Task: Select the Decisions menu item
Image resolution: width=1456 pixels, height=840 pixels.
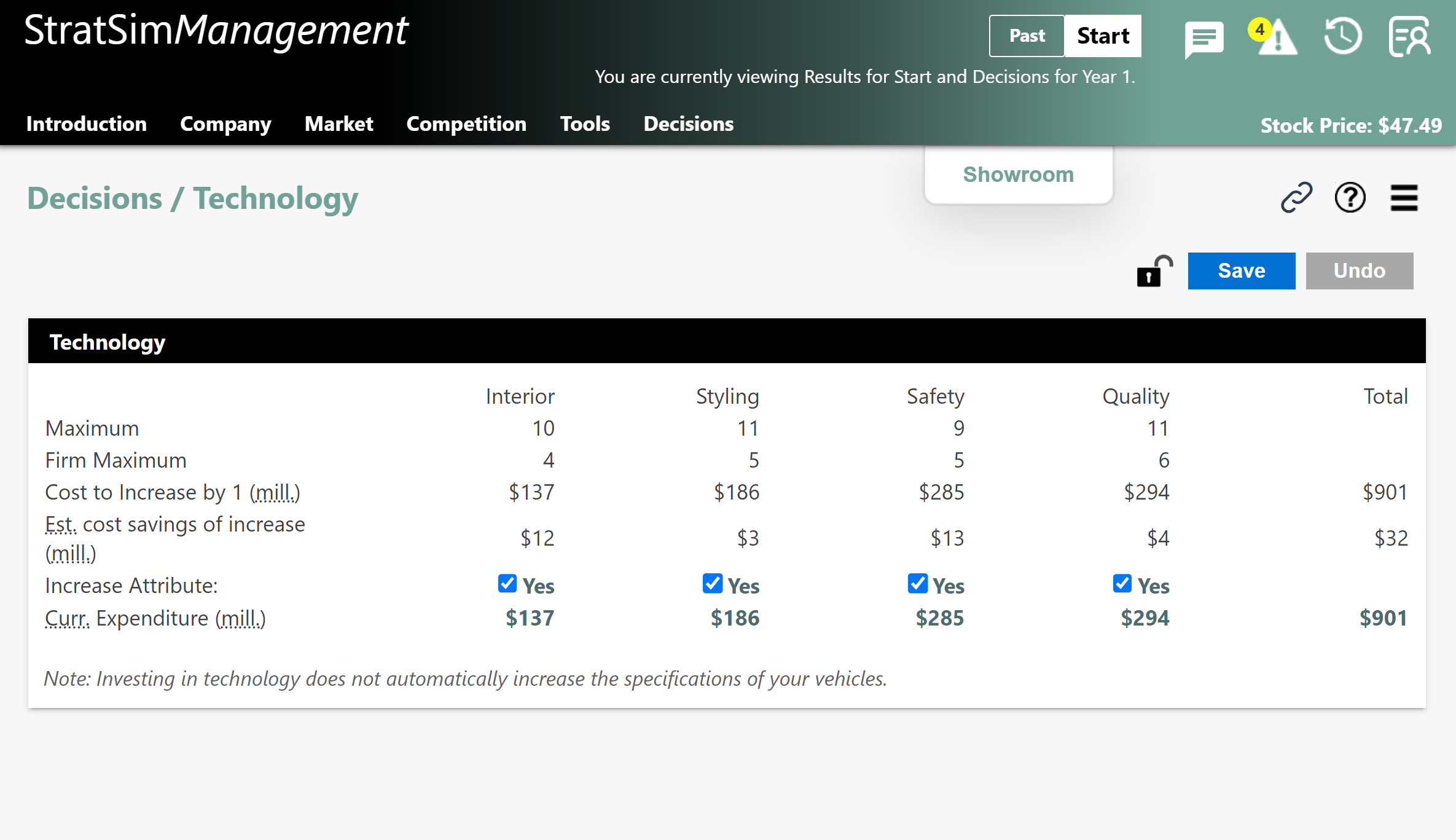Action: pyautogui.click(x=689, y=124)
